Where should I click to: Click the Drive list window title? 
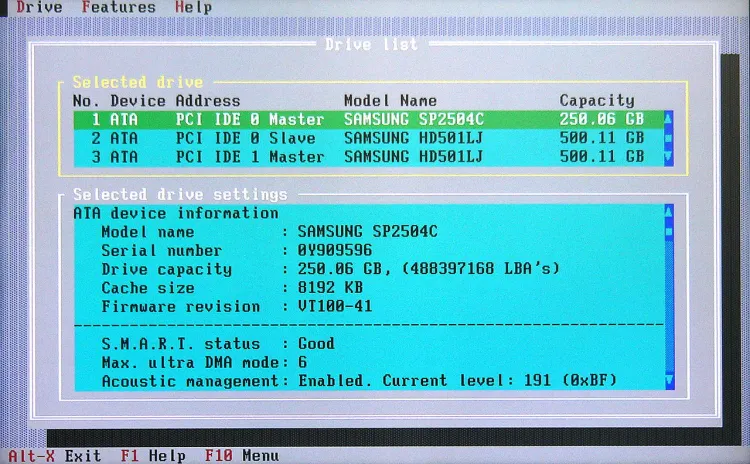pyautogui.click(x=371, y=44)
